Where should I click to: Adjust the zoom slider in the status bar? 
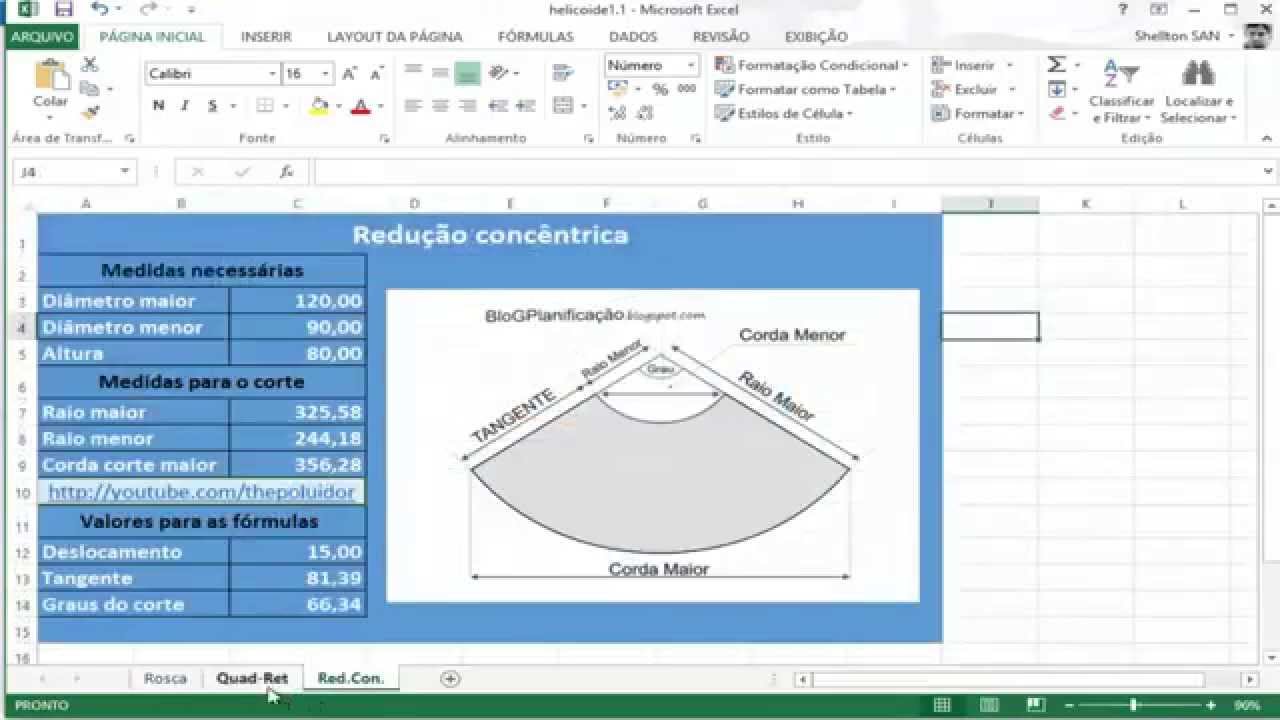coord(1134,705)
